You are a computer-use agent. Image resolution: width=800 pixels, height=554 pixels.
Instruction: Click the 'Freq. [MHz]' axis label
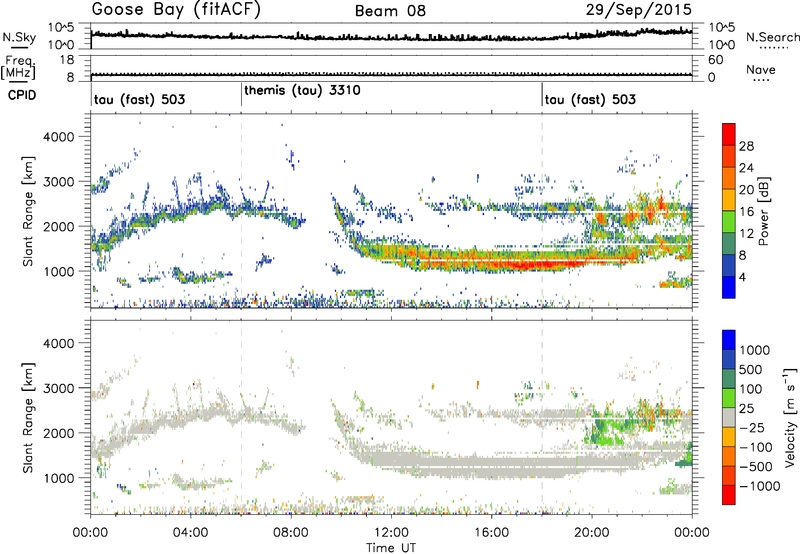pos(18,68)
